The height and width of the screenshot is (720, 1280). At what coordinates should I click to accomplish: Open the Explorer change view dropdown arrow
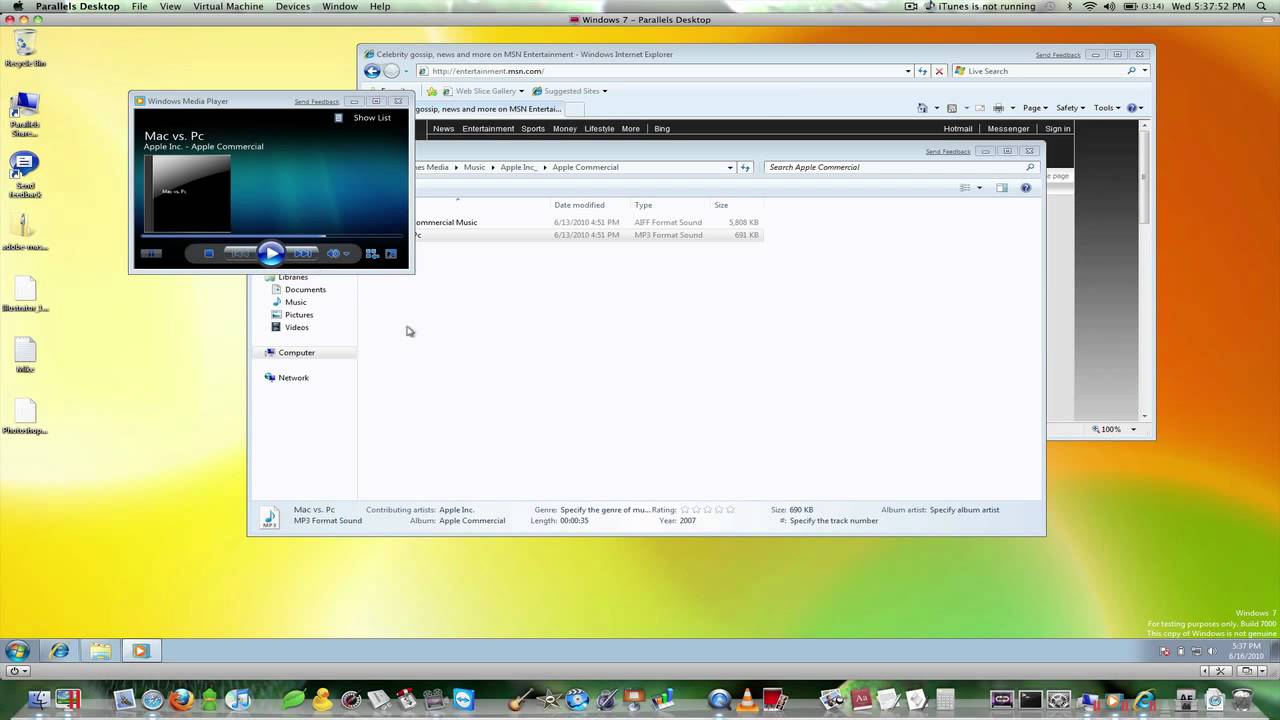pyautogui.click(x=979, y=188)
